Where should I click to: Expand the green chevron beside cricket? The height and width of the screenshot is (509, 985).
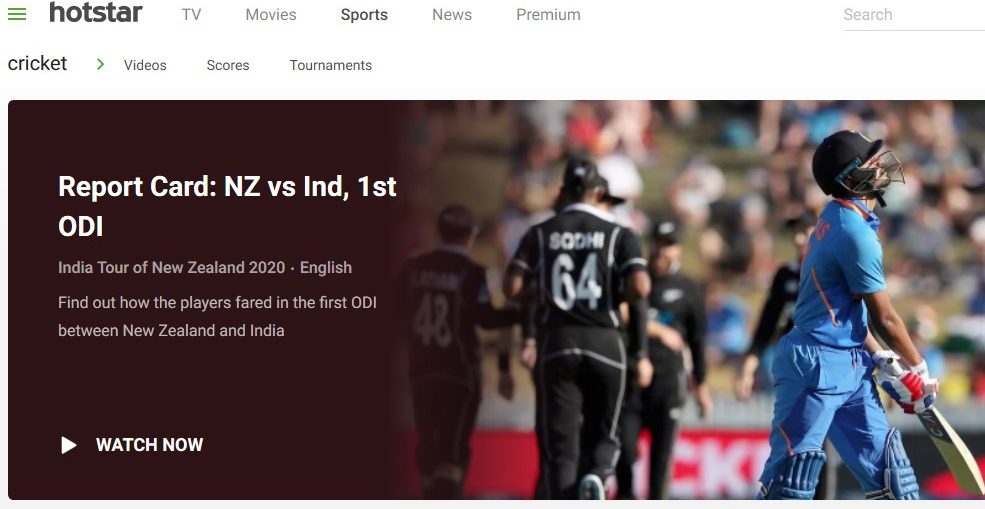100,64
